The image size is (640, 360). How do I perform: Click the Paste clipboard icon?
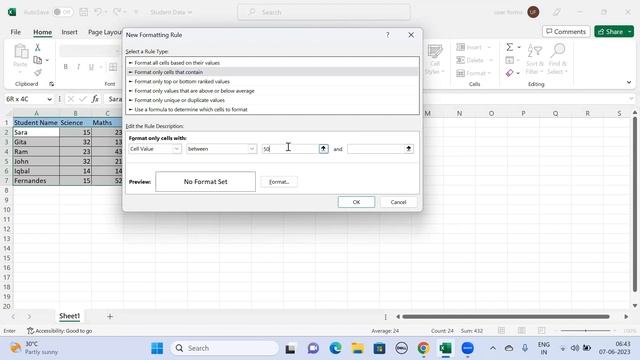(20, 52)
